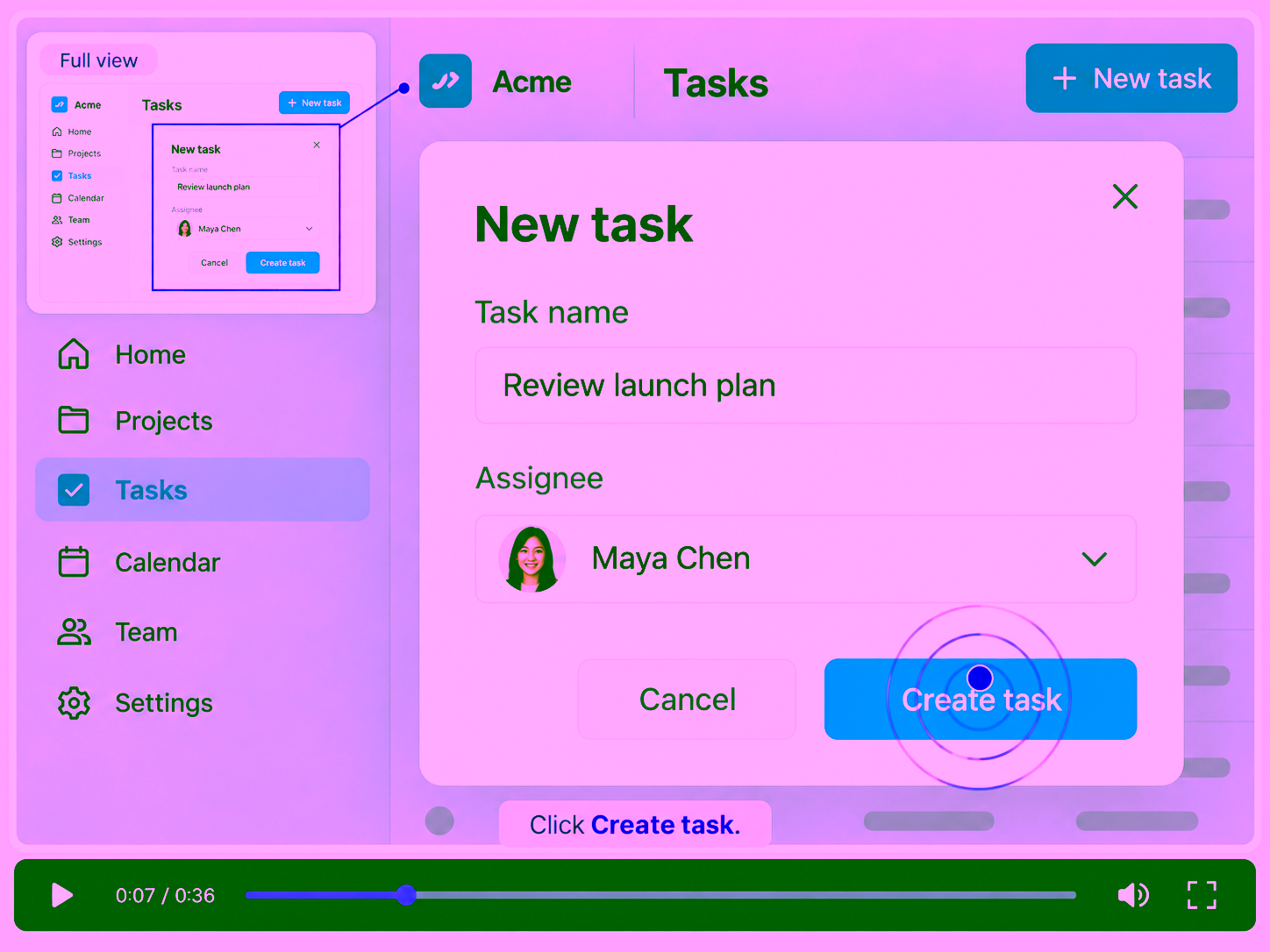Enter fullscreen video mode

tap(1202, 895)
